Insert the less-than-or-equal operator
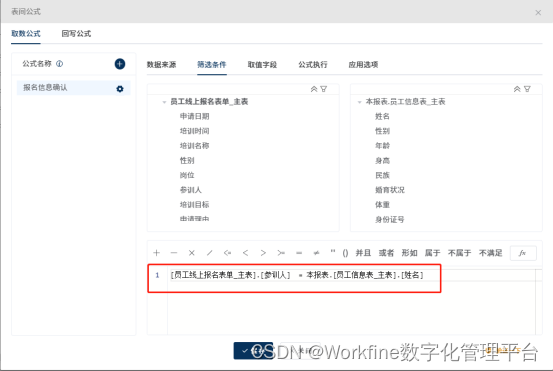Viewport: 553px width, 371px height. [227, 253]
